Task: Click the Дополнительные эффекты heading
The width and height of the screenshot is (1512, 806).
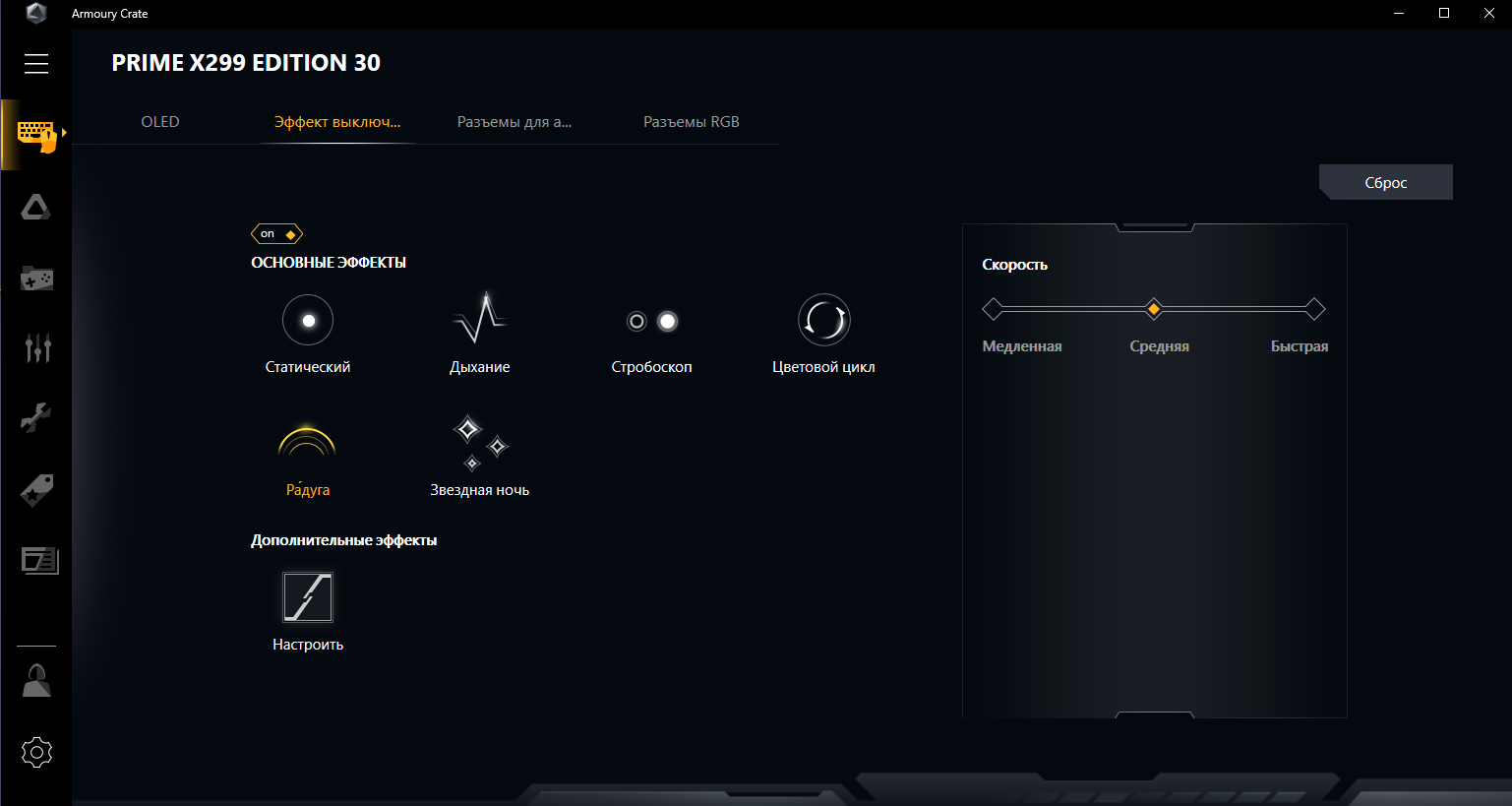Action: click(x=344, y=540)
